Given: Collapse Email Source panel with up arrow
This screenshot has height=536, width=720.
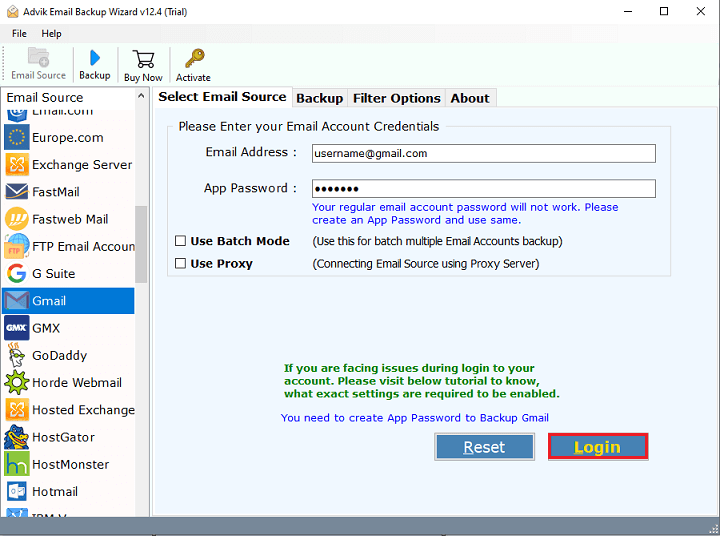Looking at the screenshot, I should pyautogui.click(x=141, y=96).
